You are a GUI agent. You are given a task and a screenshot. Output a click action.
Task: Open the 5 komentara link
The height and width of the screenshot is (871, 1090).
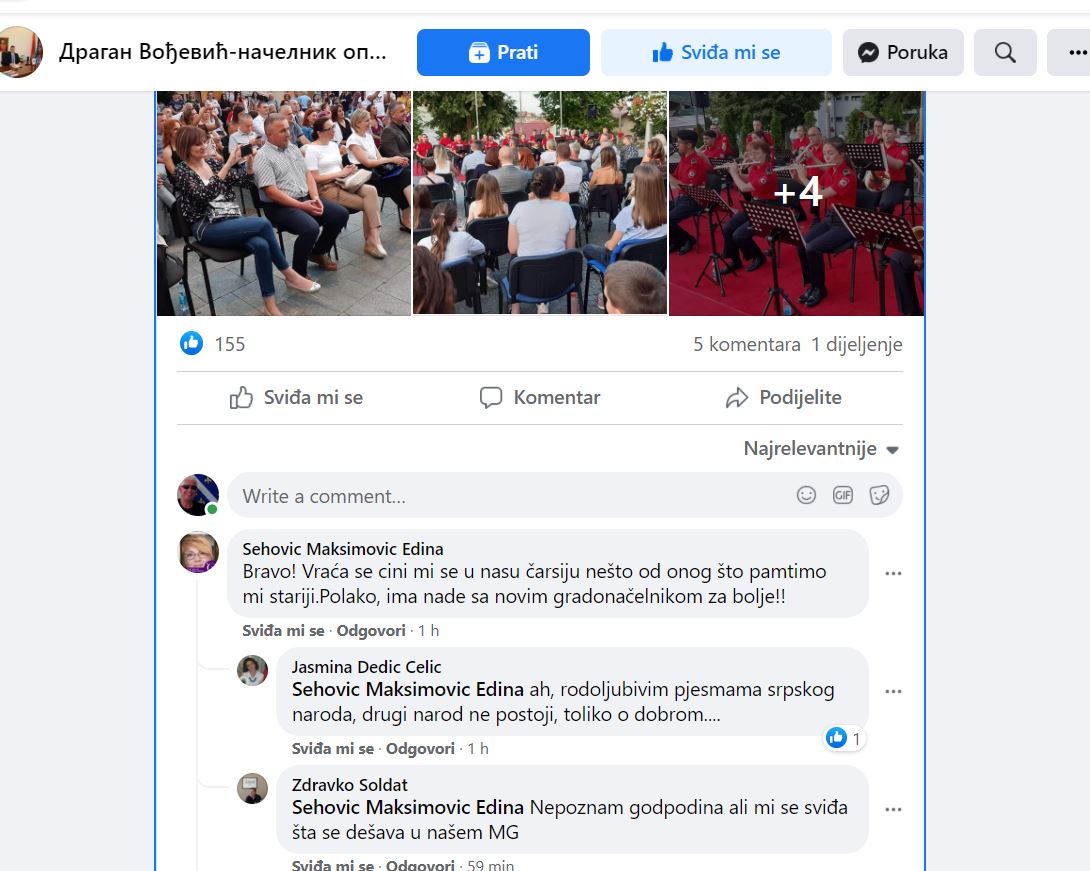[746, 345]
